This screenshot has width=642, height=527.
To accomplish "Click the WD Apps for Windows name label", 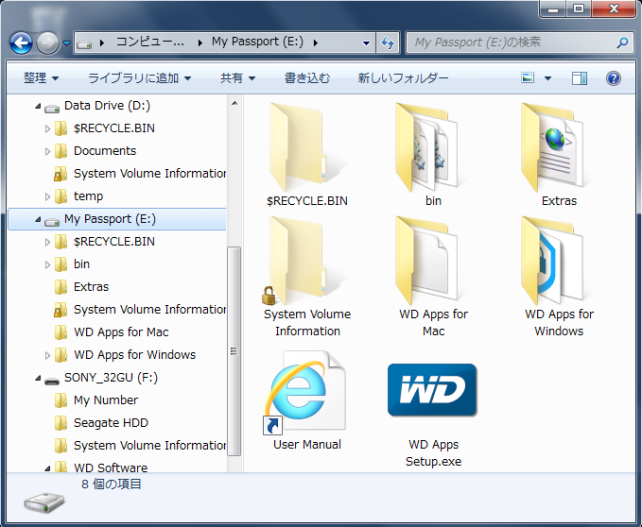I will point(559,323).
